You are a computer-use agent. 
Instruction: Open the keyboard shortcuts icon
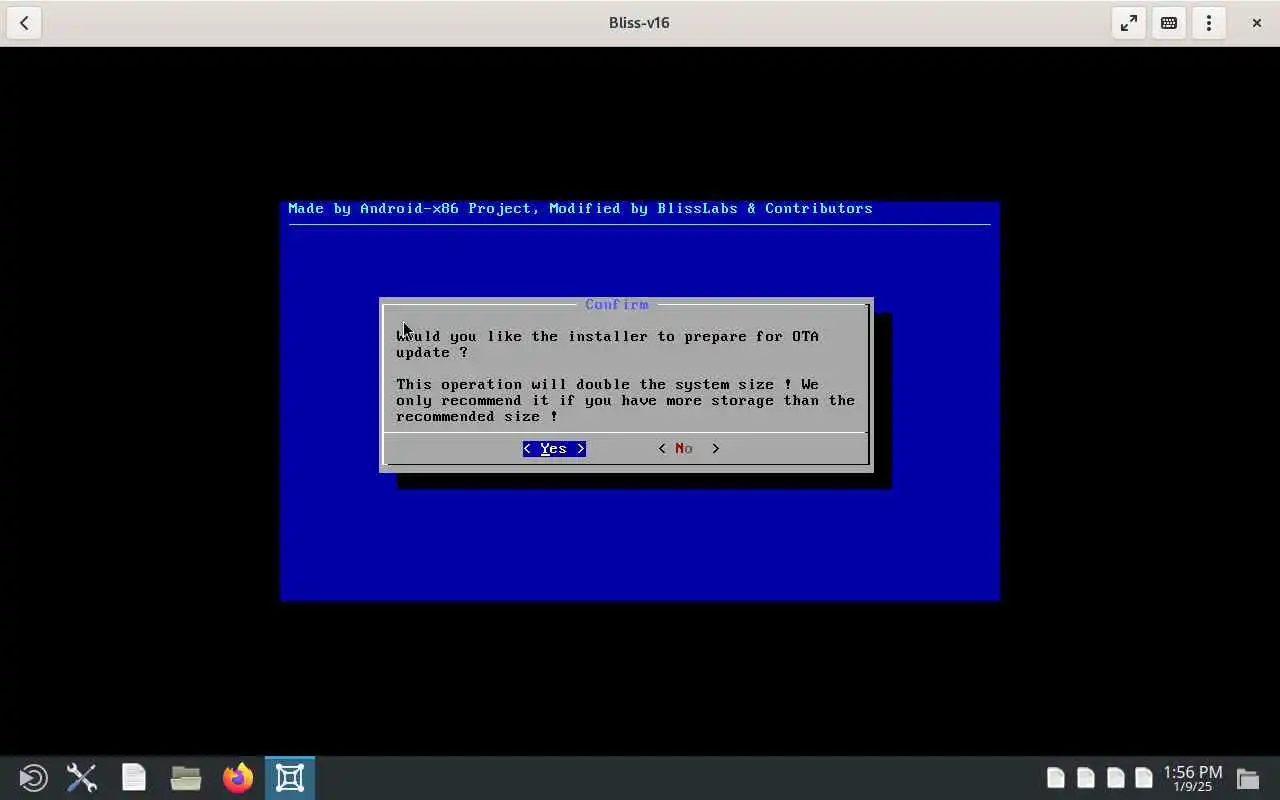coord(1168,23)
